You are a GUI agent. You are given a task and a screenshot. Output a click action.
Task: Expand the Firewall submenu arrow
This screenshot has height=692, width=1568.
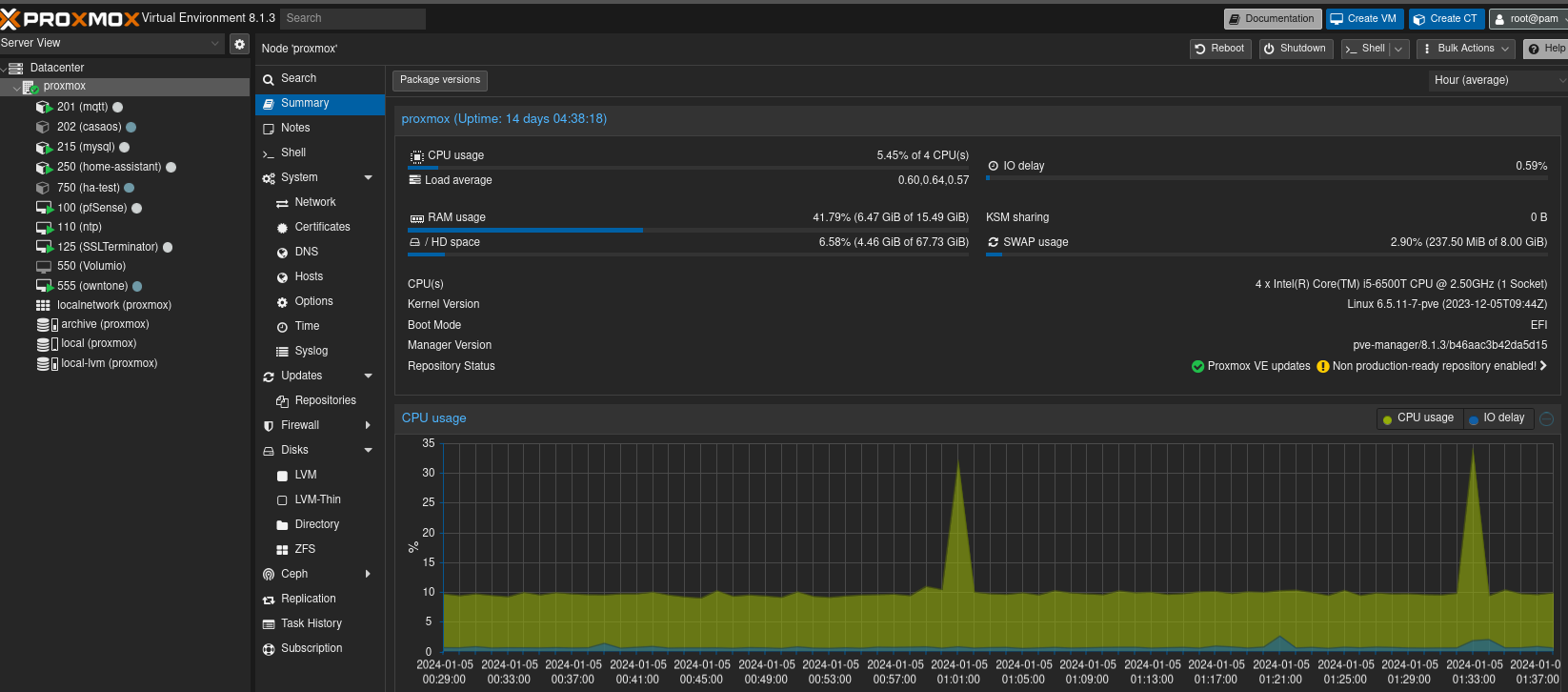click(x=368, y=425)
